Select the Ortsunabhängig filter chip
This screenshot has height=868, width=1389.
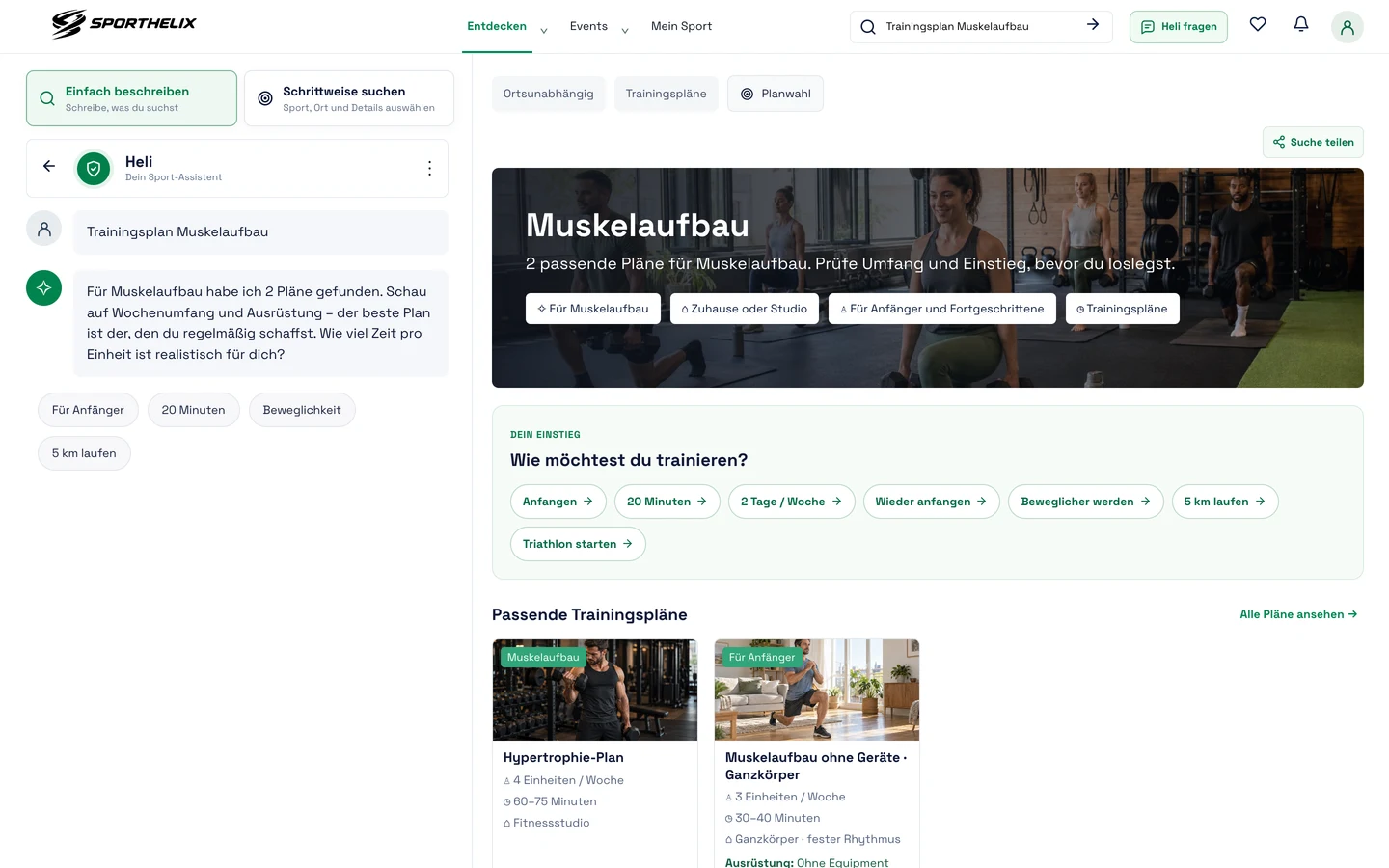tap(549, 94)
